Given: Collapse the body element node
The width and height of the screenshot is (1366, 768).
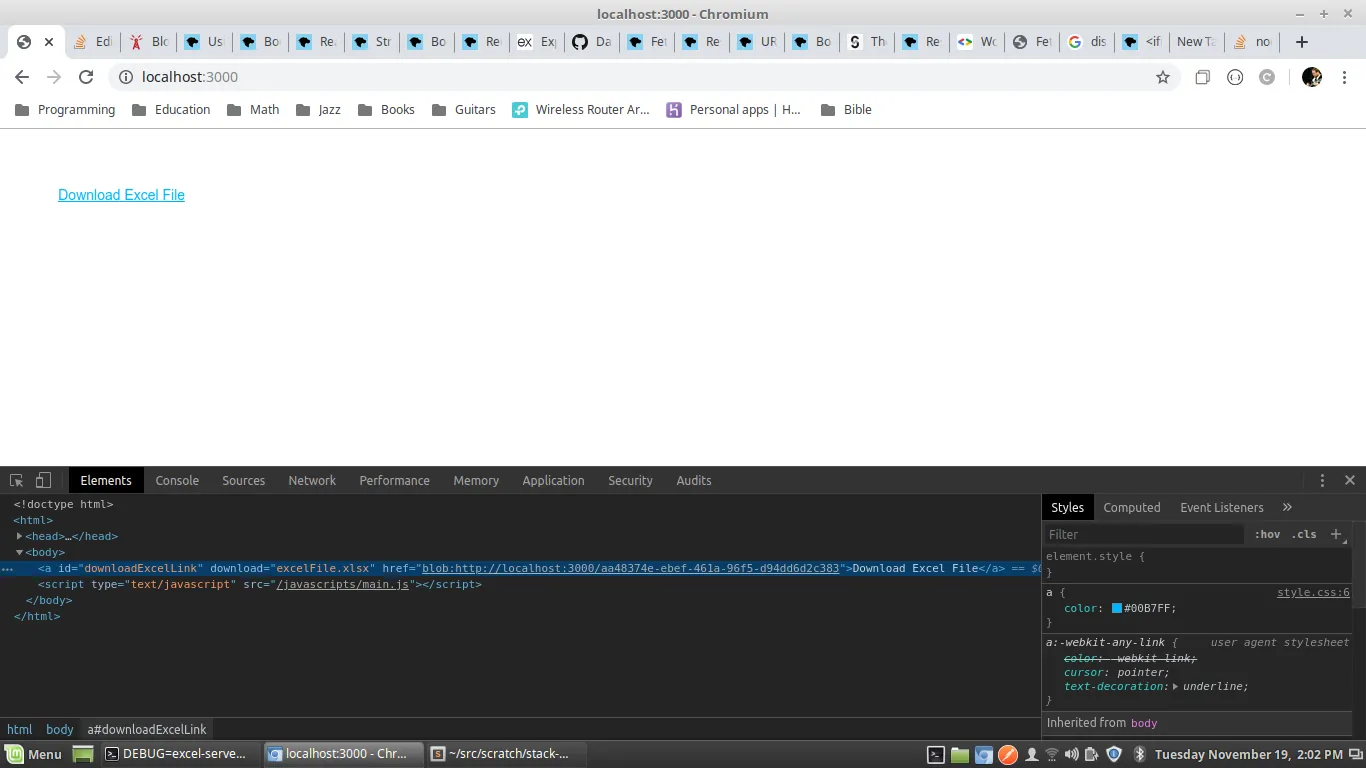Looking at the screenshot, I should (x=19, y=552).
